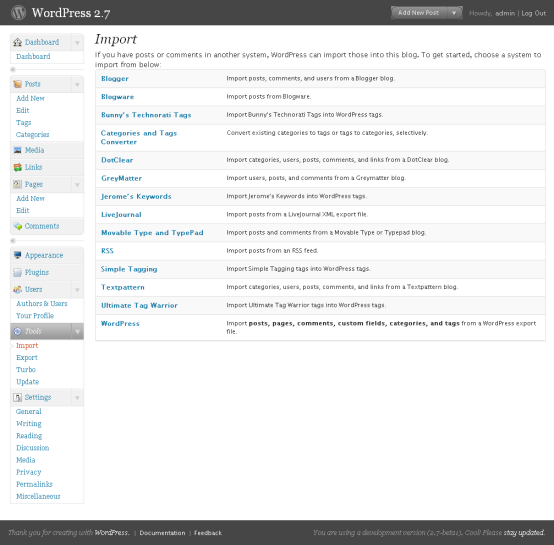Image resolution: width=554 pixels, height=545 pixels.
Task: Choose the Blogware importer
Action: click(x=117, y=97)
